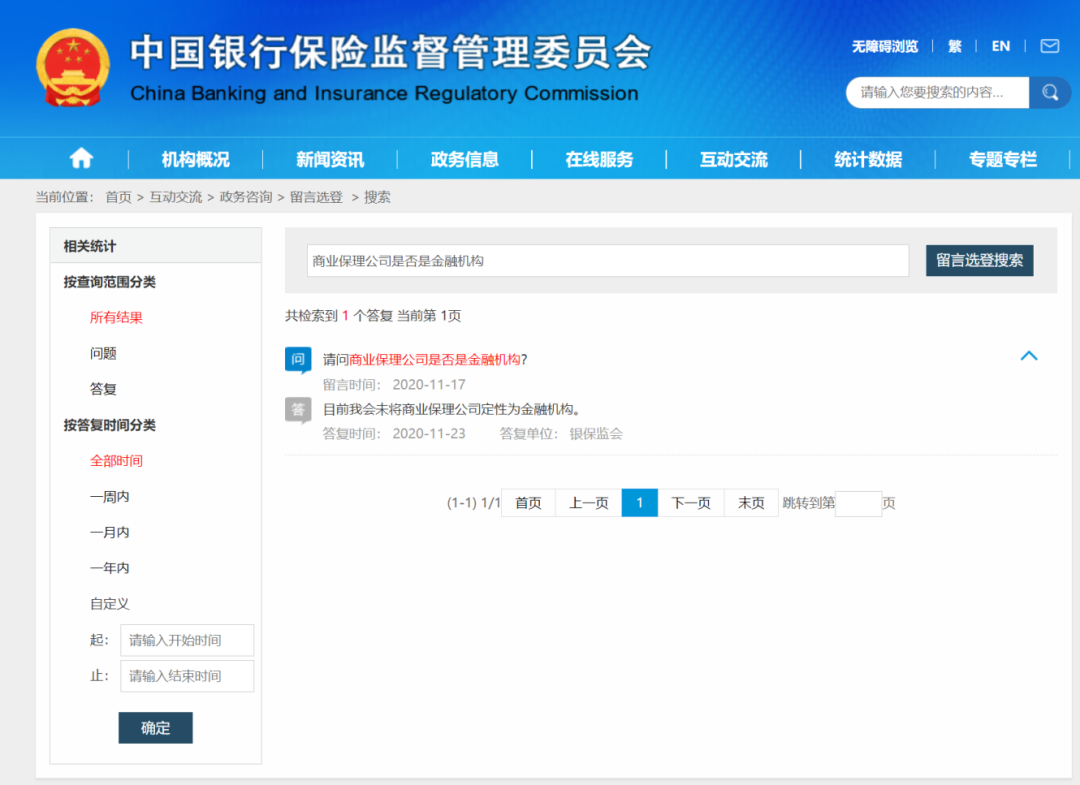1080x785 pixels.
Task: Click the 按查询范围分类 heading
Action: (x=110, y=282)
